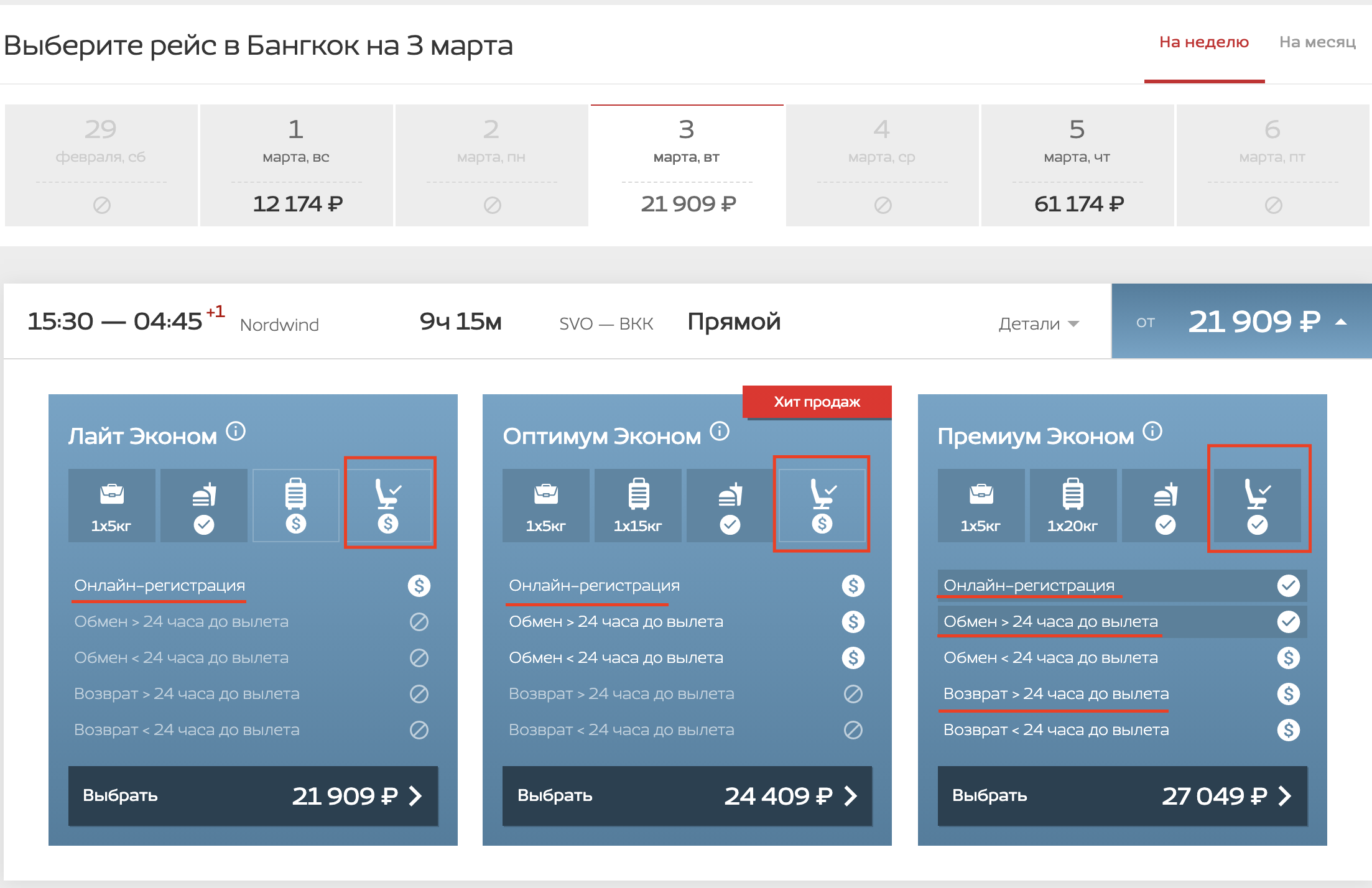Click the 1x15кг baggage tile in Оптимум Эконом
Image resolution: width=1372 pixels, height=888 pixels.
click(638, 506)
